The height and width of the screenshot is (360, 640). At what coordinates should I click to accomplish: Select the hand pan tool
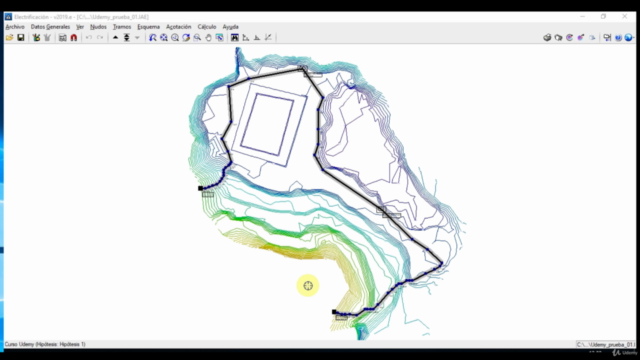(209, 38)
